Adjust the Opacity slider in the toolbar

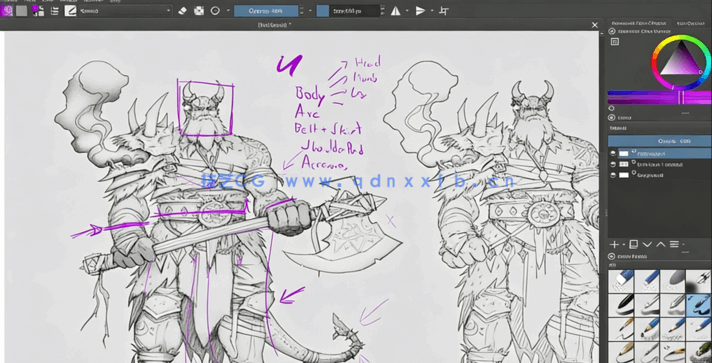(x=266, y=11)
